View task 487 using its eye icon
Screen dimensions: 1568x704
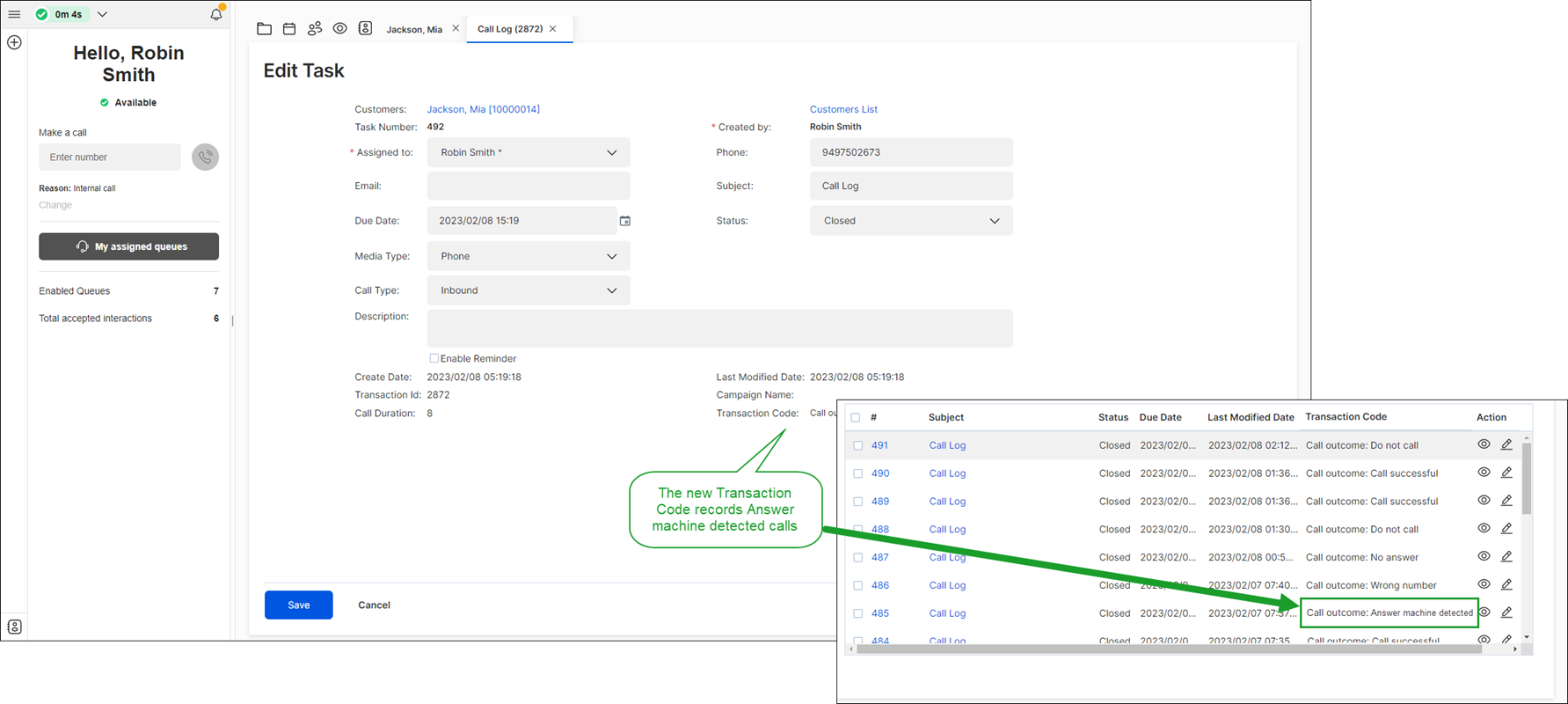(1484, 557)
